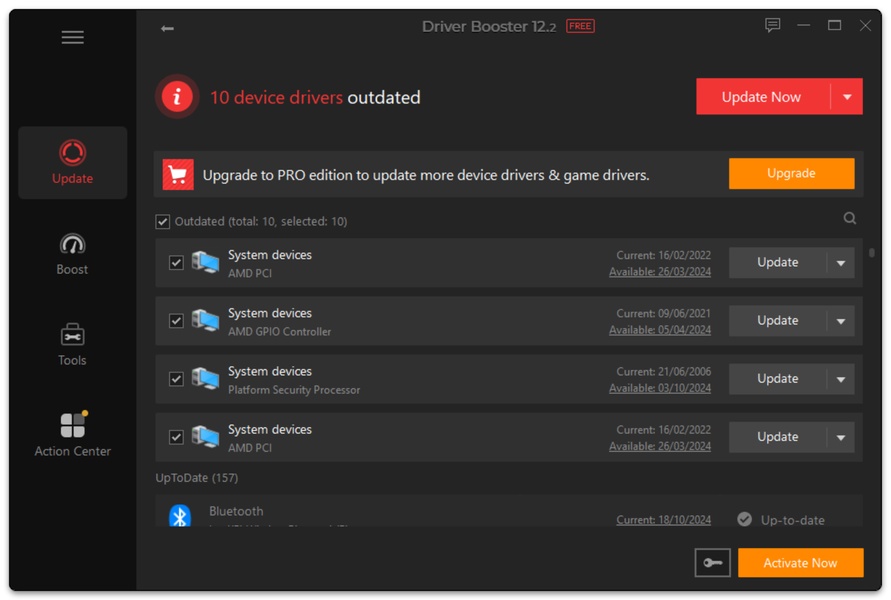891x600 pixels.
Task: Go to Action Center
Action: 72,435
